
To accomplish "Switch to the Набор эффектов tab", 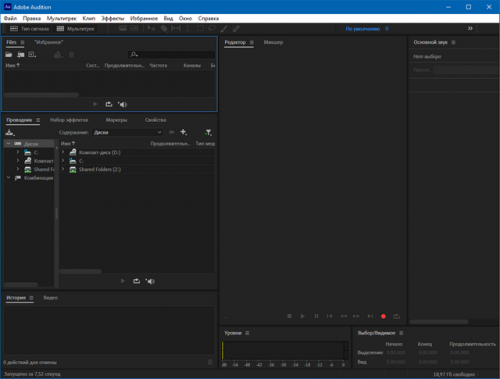I will [x=69, y=120].
